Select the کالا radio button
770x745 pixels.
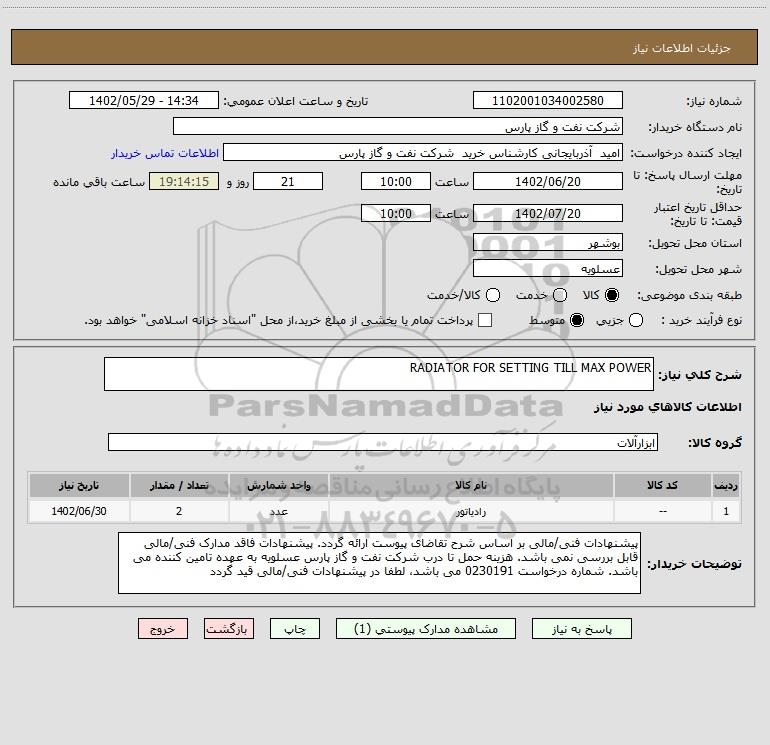click(x=612, y=295)
